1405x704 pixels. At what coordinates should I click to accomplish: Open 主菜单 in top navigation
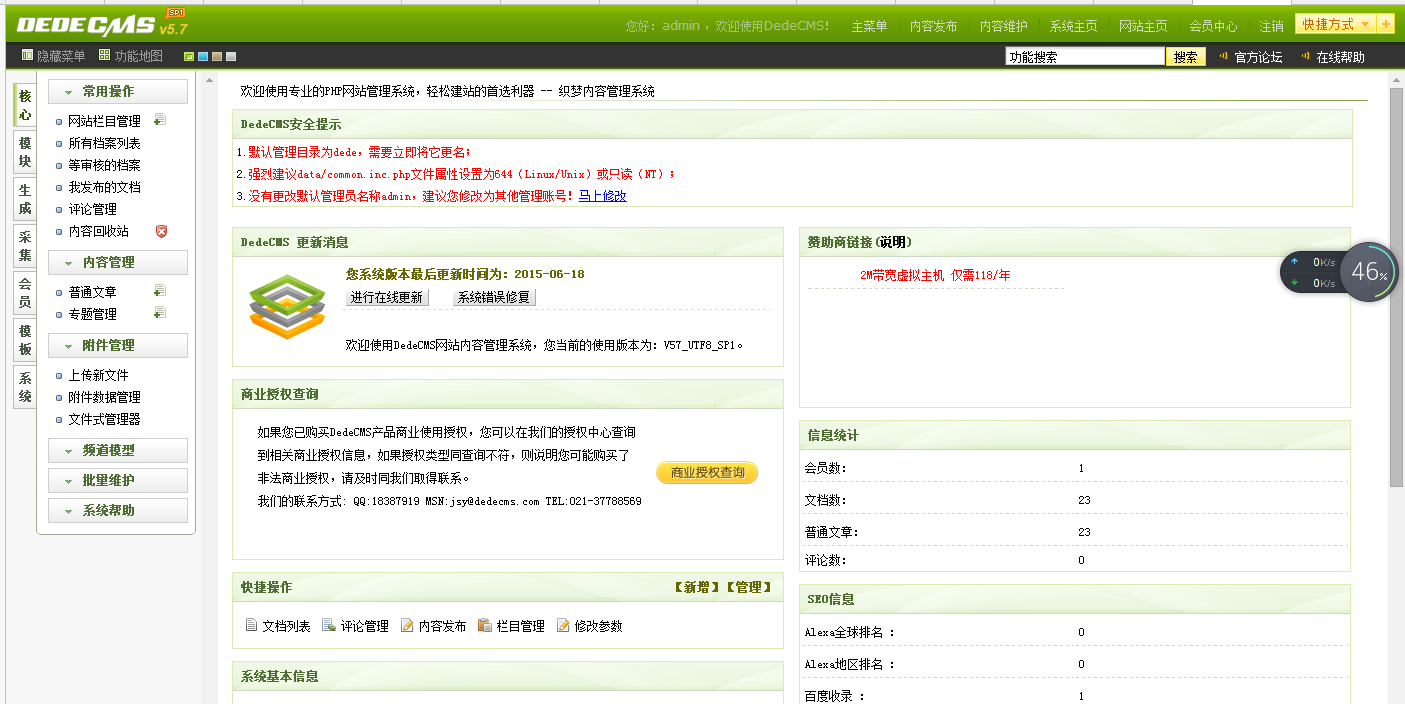869,26
